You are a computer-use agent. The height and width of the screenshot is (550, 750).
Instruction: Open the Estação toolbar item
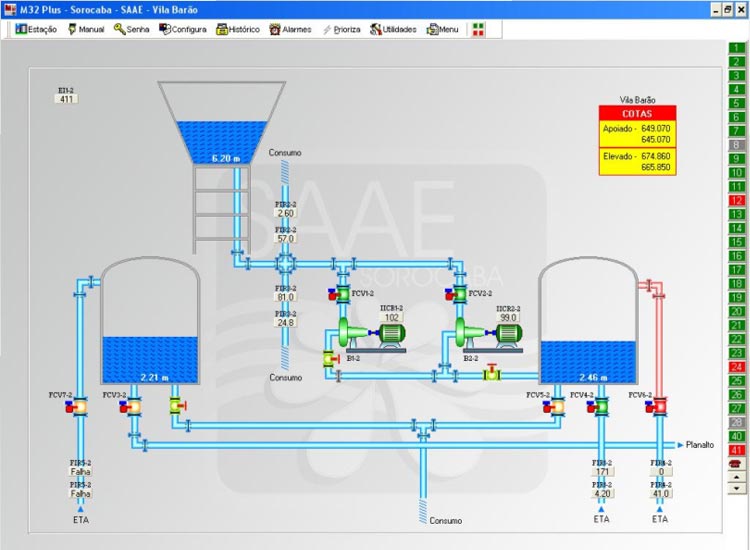tap(36, 30)
